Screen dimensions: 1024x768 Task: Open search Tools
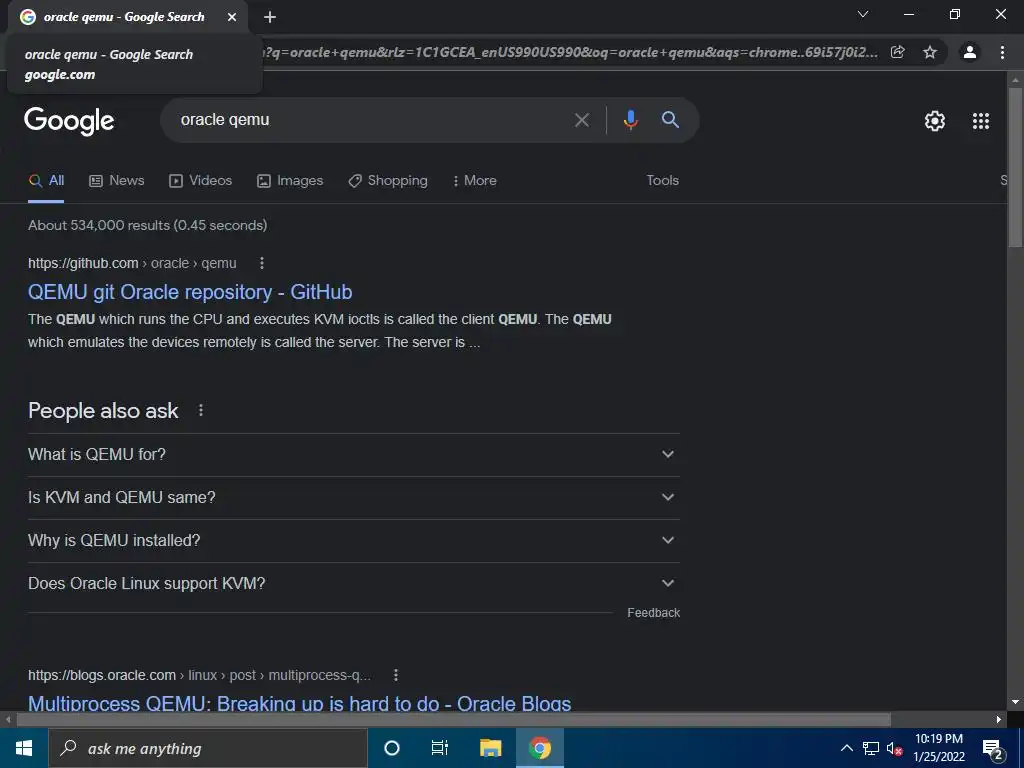coord(662,181)
